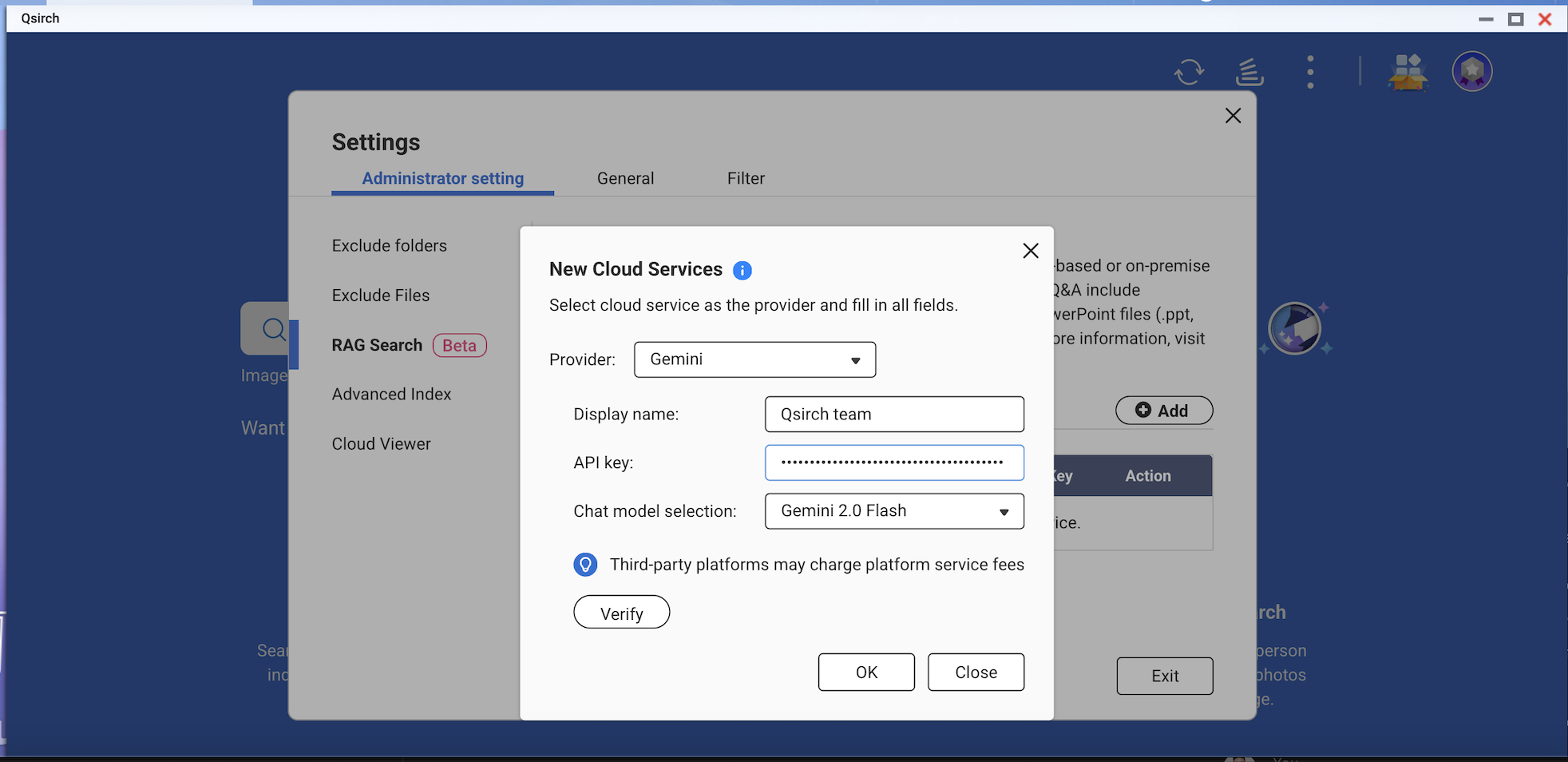The height and width of the screenshot is (762, 1568).
Task: Confirm with the OK button
Action: 866,673
